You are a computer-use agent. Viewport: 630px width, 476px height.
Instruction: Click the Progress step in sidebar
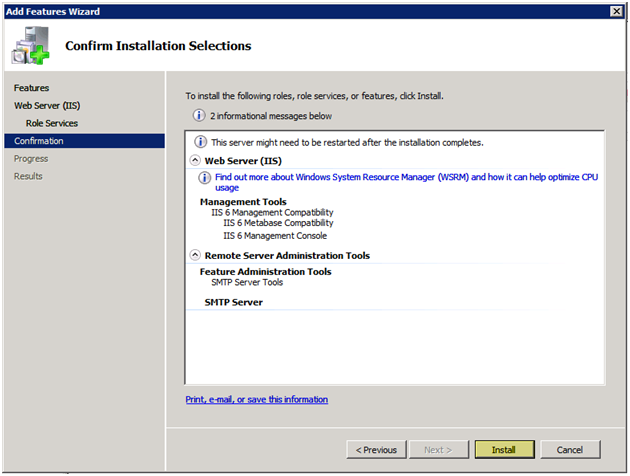31,159
